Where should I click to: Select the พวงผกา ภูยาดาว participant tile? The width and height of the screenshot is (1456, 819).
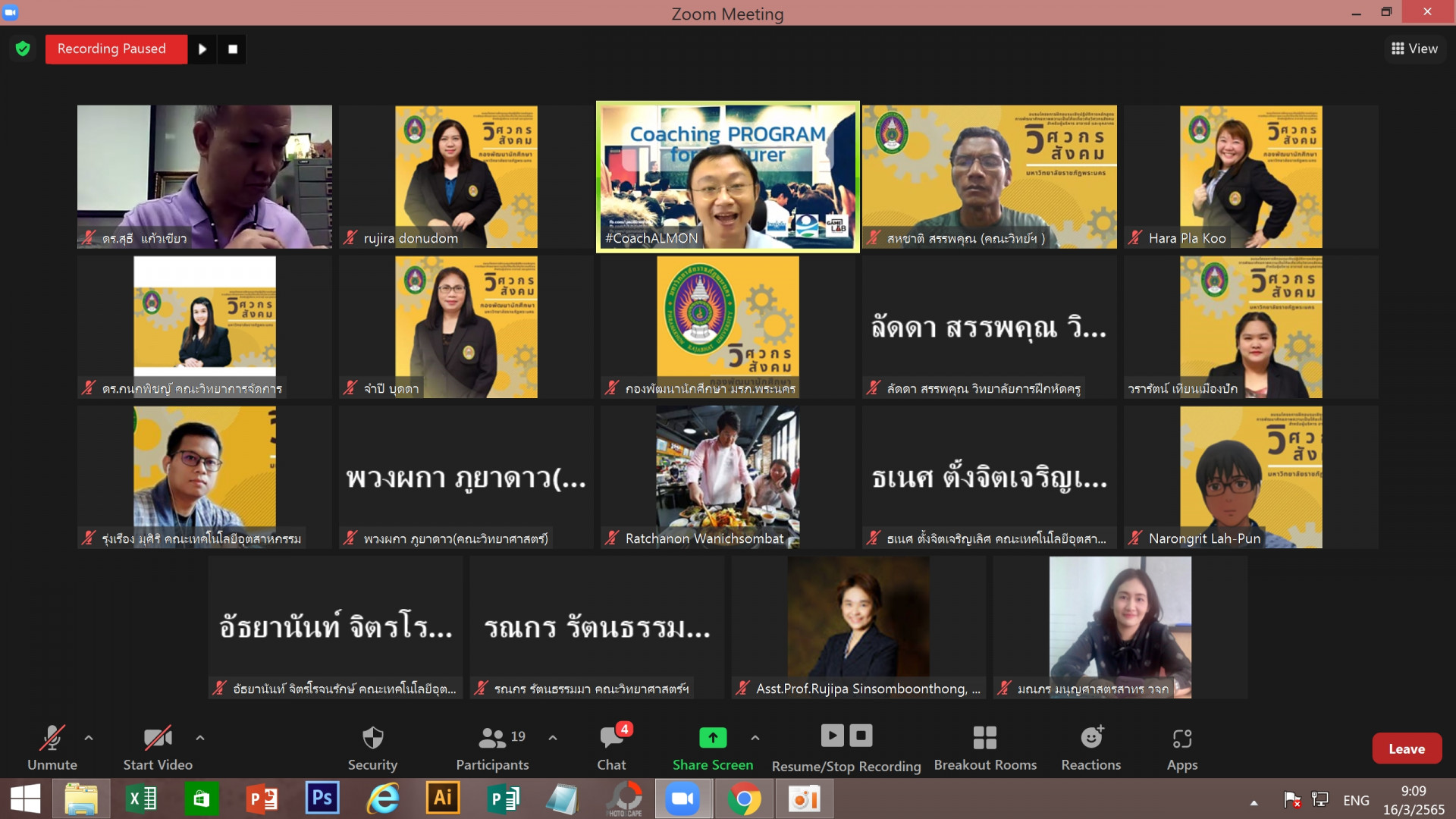(x=466, y=477)
